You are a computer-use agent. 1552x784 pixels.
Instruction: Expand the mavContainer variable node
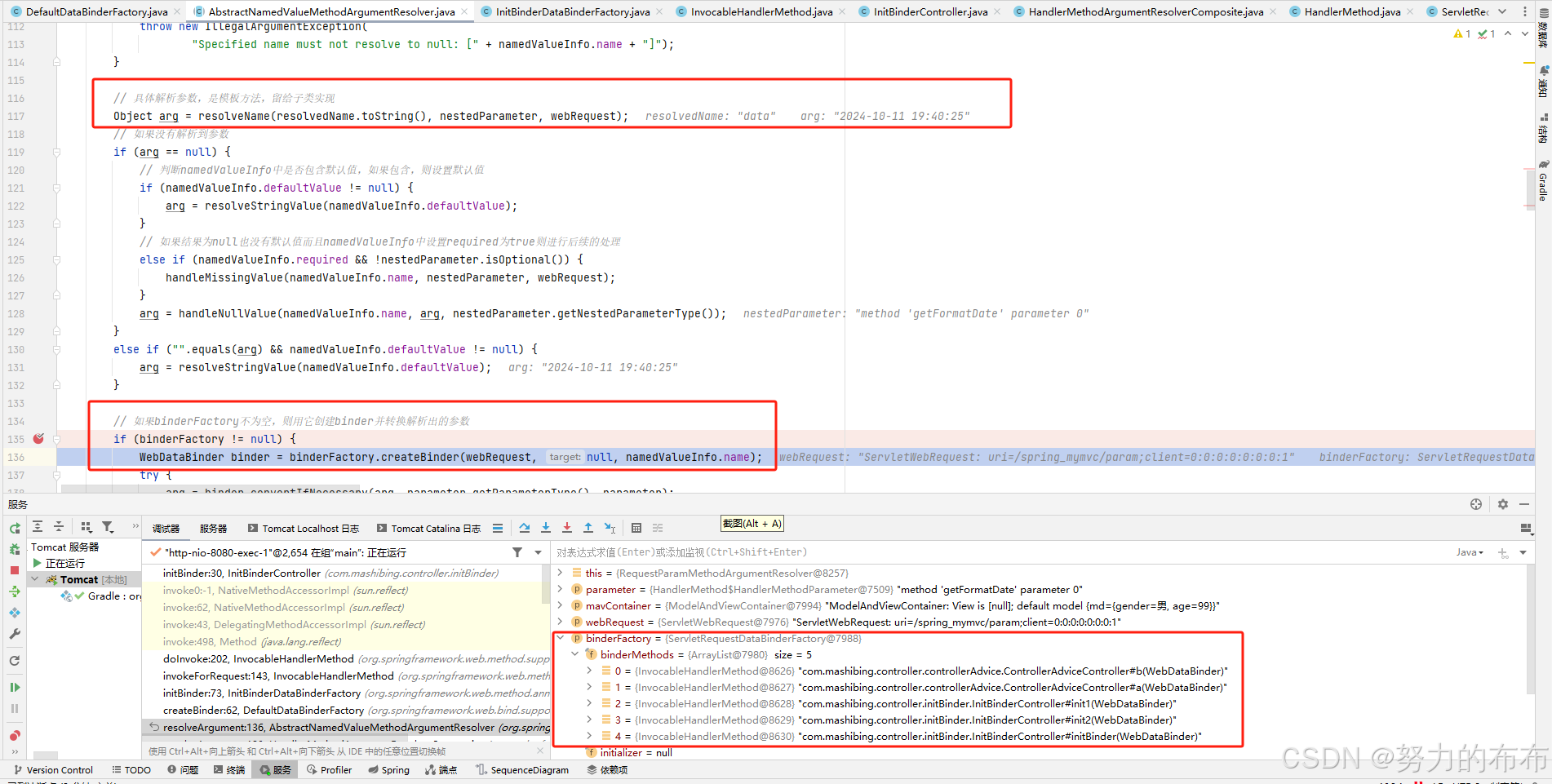[560, 605]
